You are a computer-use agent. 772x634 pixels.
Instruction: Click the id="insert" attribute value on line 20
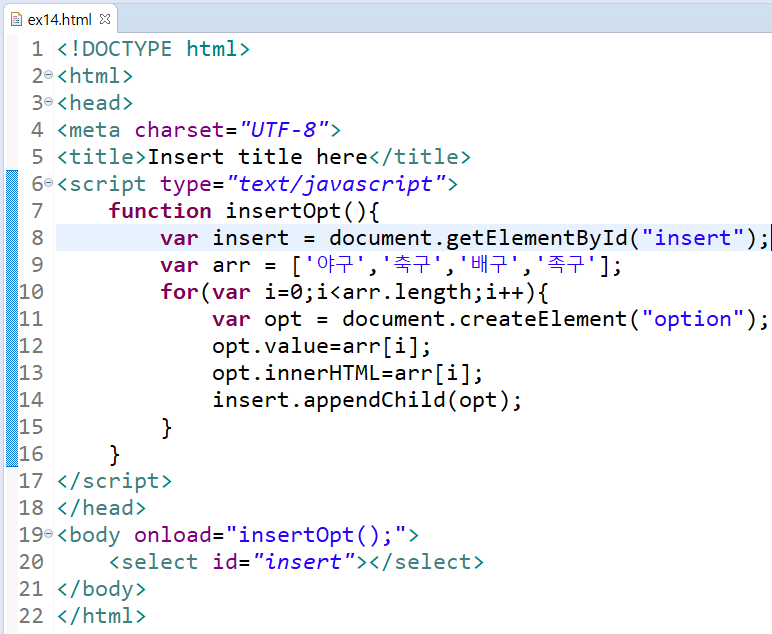[x=304, y=562]
